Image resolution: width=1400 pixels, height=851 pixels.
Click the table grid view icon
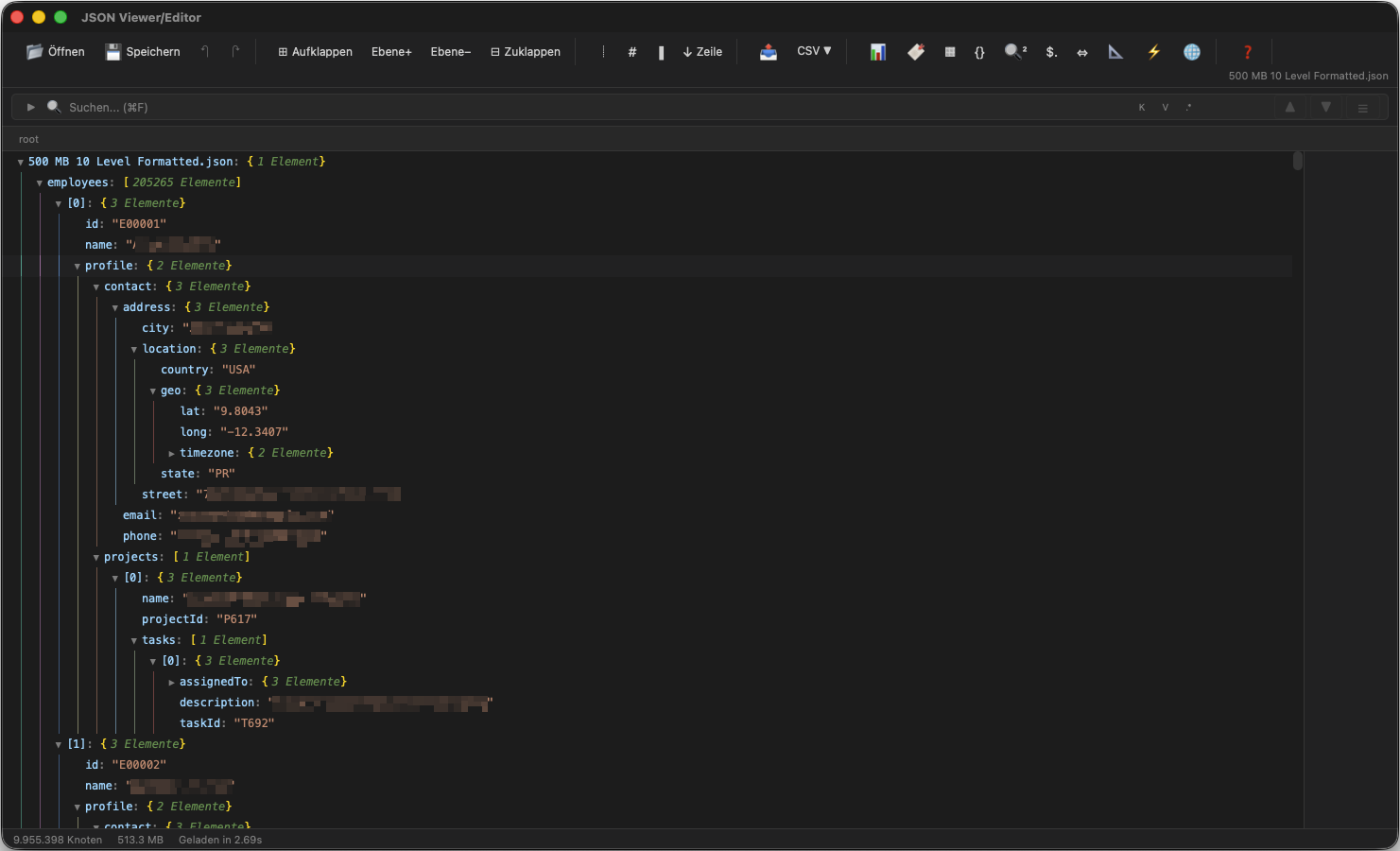[x=950, y=52]
